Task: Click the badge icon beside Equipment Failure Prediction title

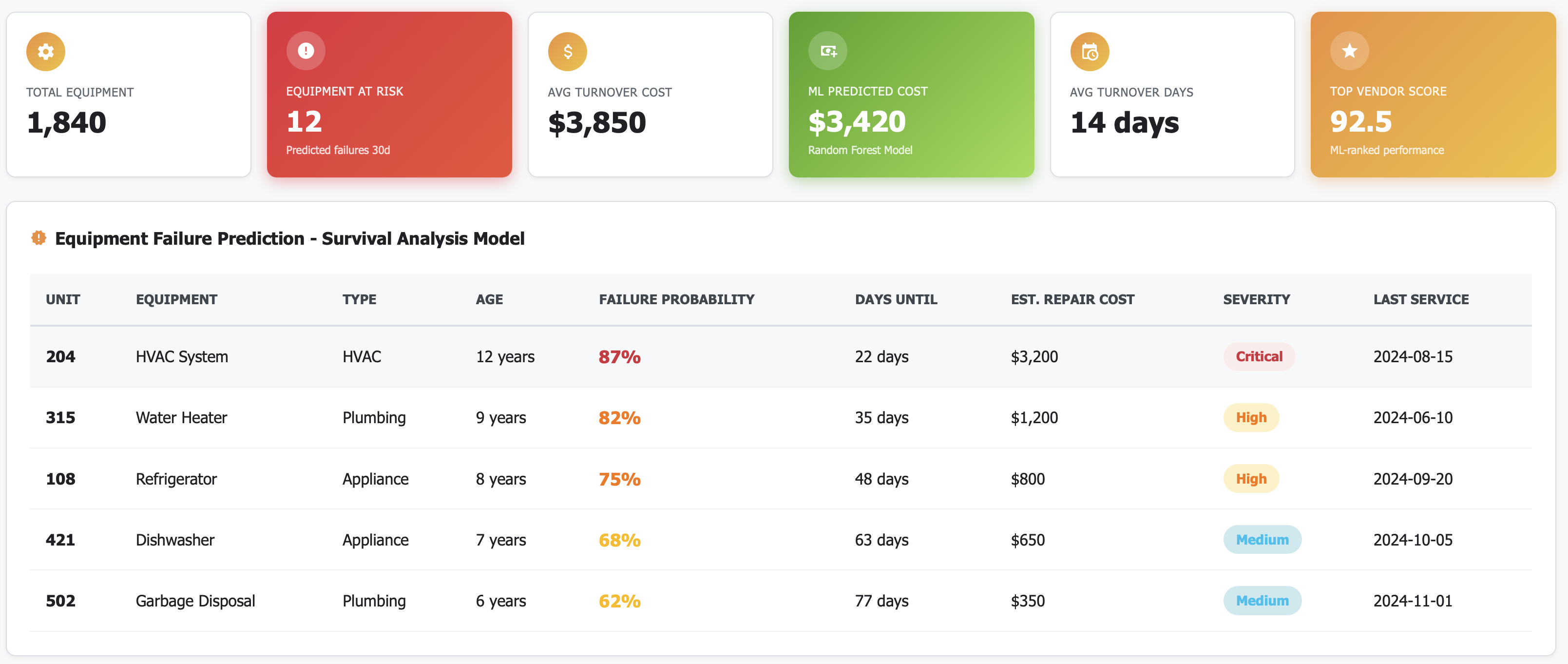Action: [x=38, y=238]
